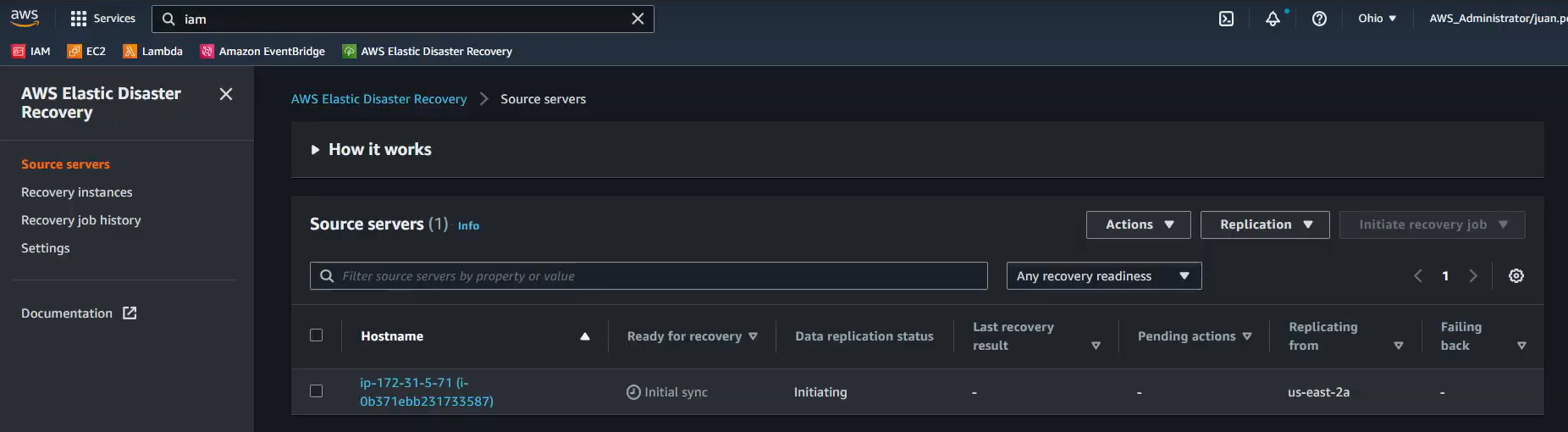This screenshot has width=1568, height=432.
Task: Toggle the select-all servers checkbox
Action: (x=317, y=335)
